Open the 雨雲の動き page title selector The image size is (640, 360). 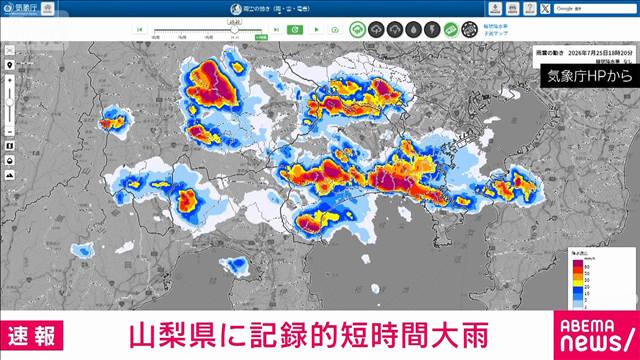(270, 9)
